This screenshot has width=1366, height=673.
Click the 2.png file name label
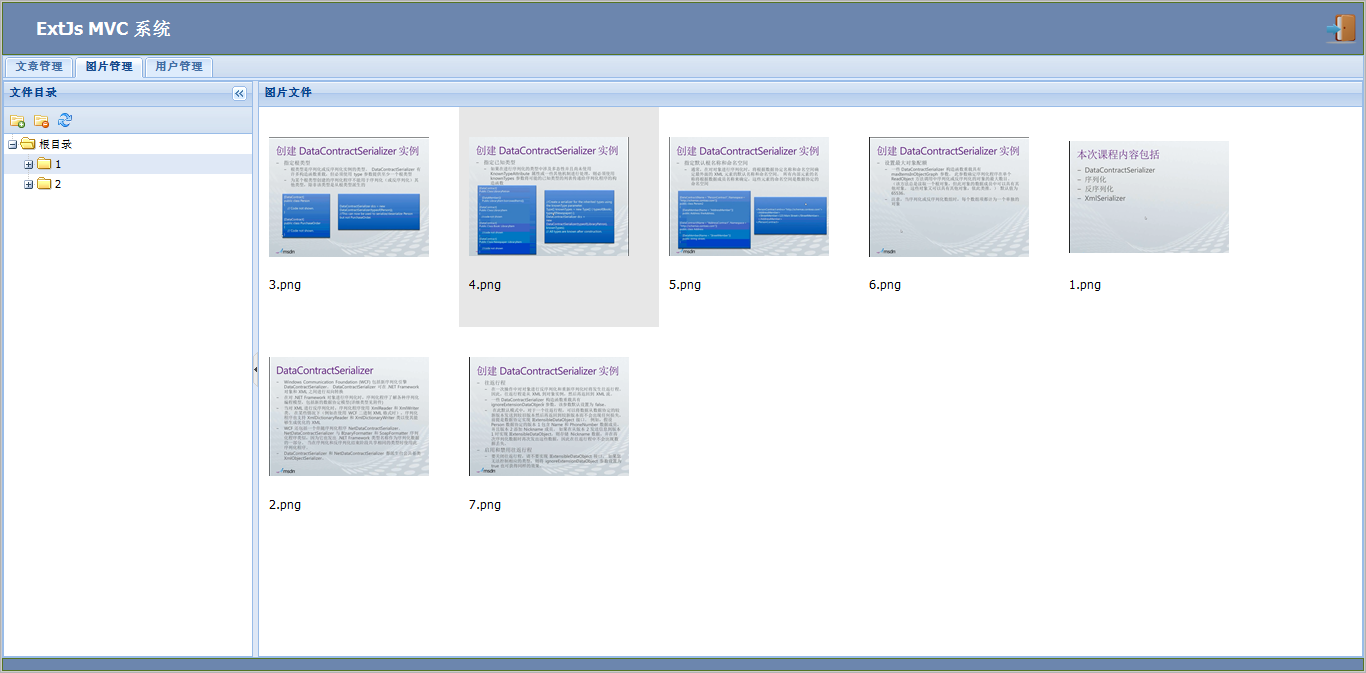click(285, 505)
